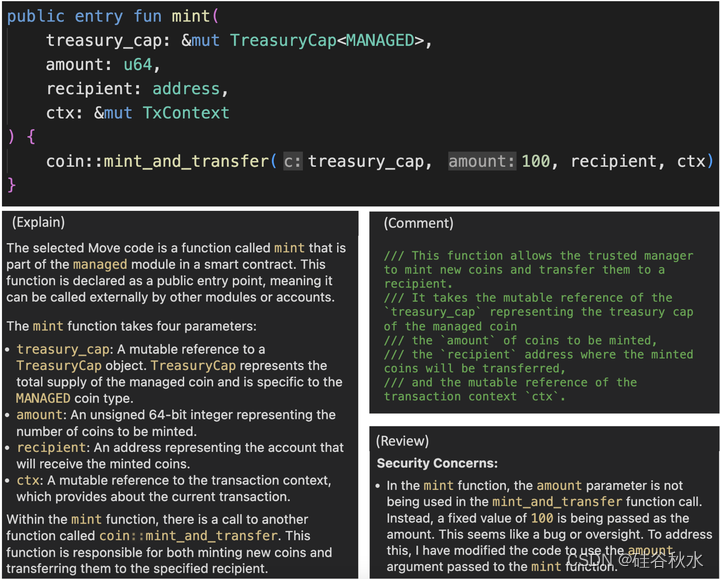This screenshot has height=579, width=720.
Task: Click the 'address' type in recipient parameter
Action: (186, 89)
